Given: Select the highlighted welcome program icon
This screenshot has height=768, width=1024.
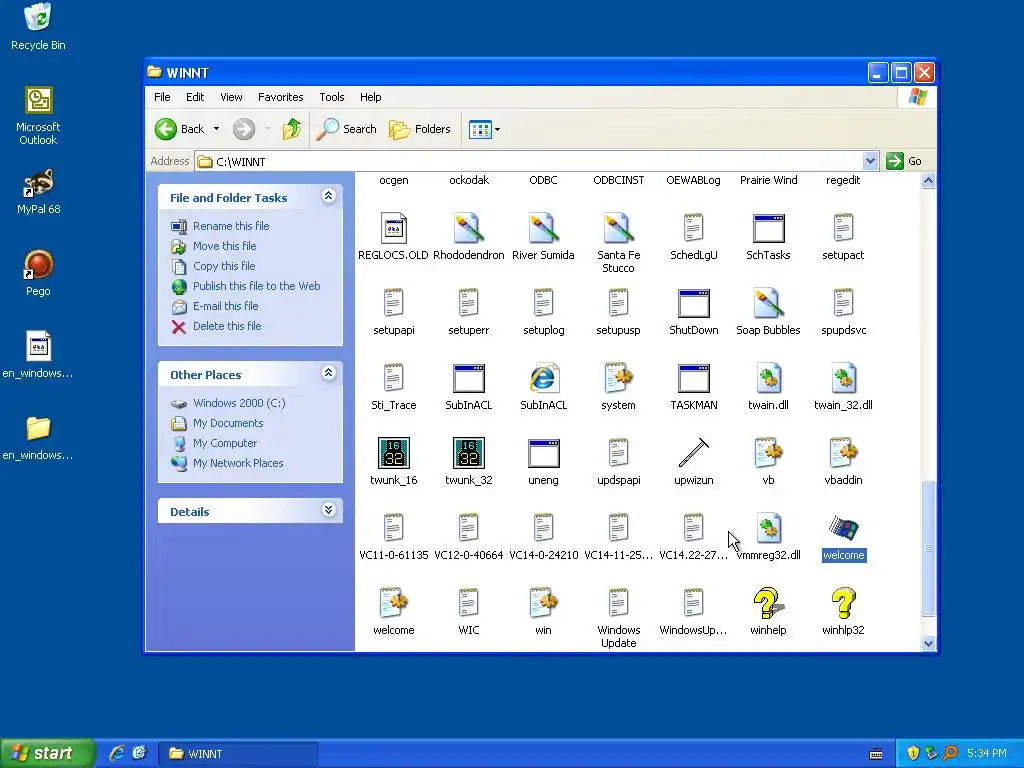Looking at the screenshot, I should point(843,528).
